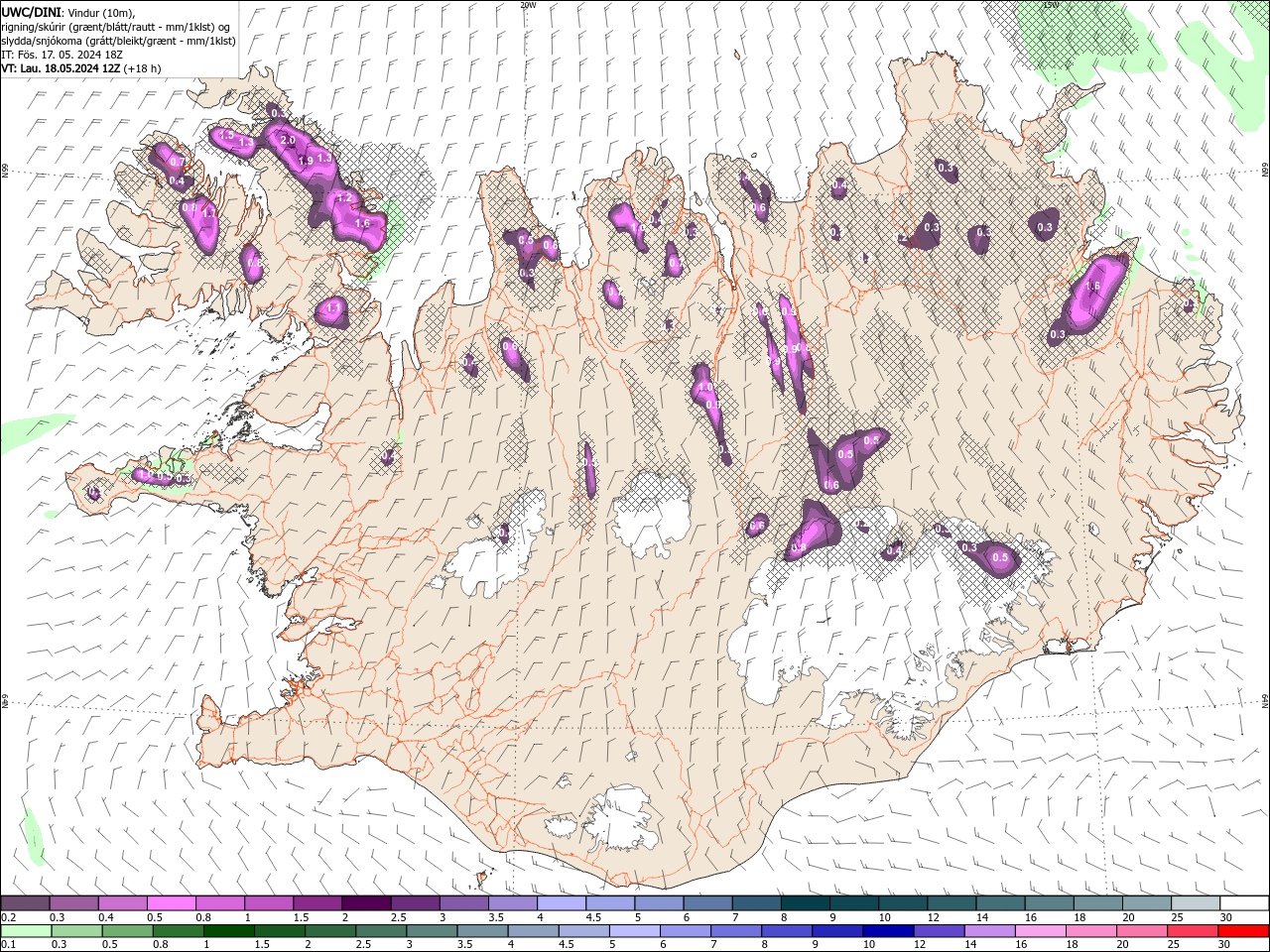Select purple-row legend swatch starting at 3
The image size is (1270, 952).
tap(463, 903)
